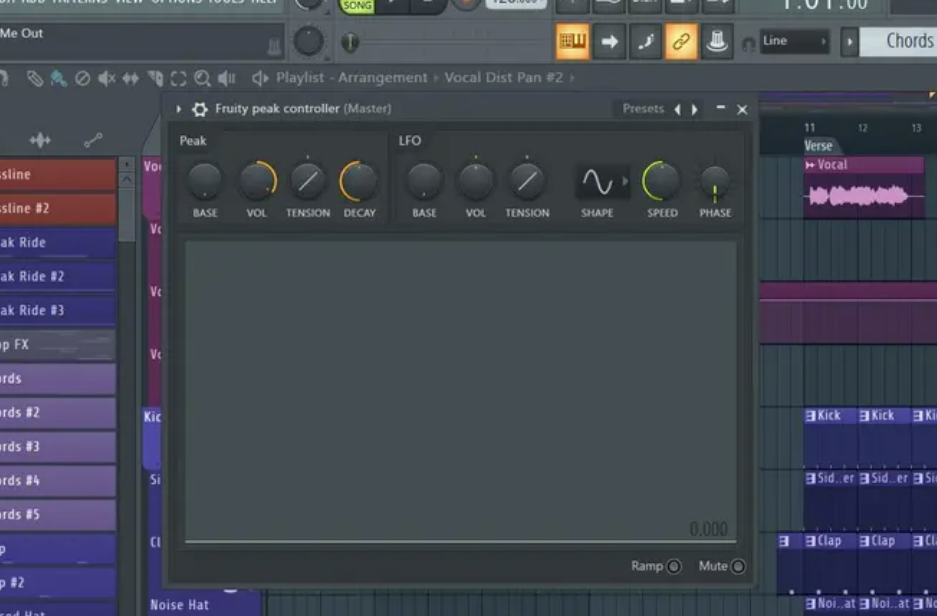Toggle the orange playlist grid button
The width and height of the screenshot is (937, 616).
tap(572, 41)
